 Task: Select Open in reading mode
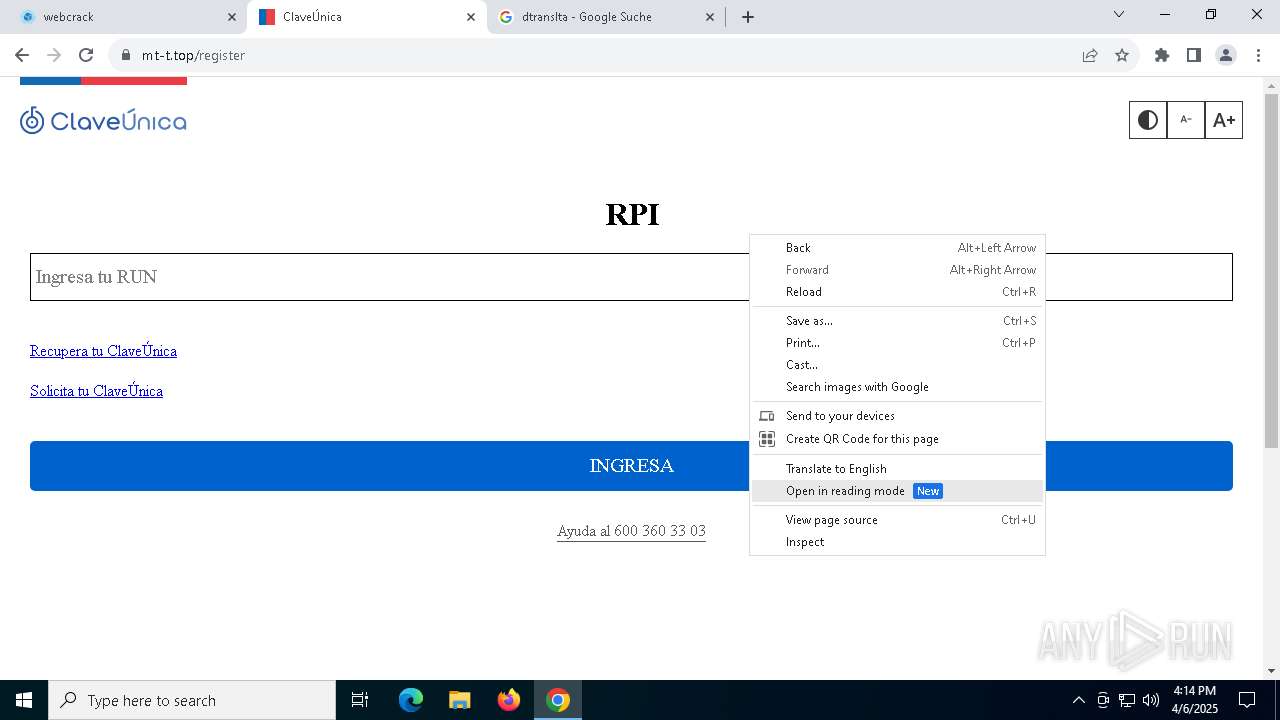coord(897,491)
